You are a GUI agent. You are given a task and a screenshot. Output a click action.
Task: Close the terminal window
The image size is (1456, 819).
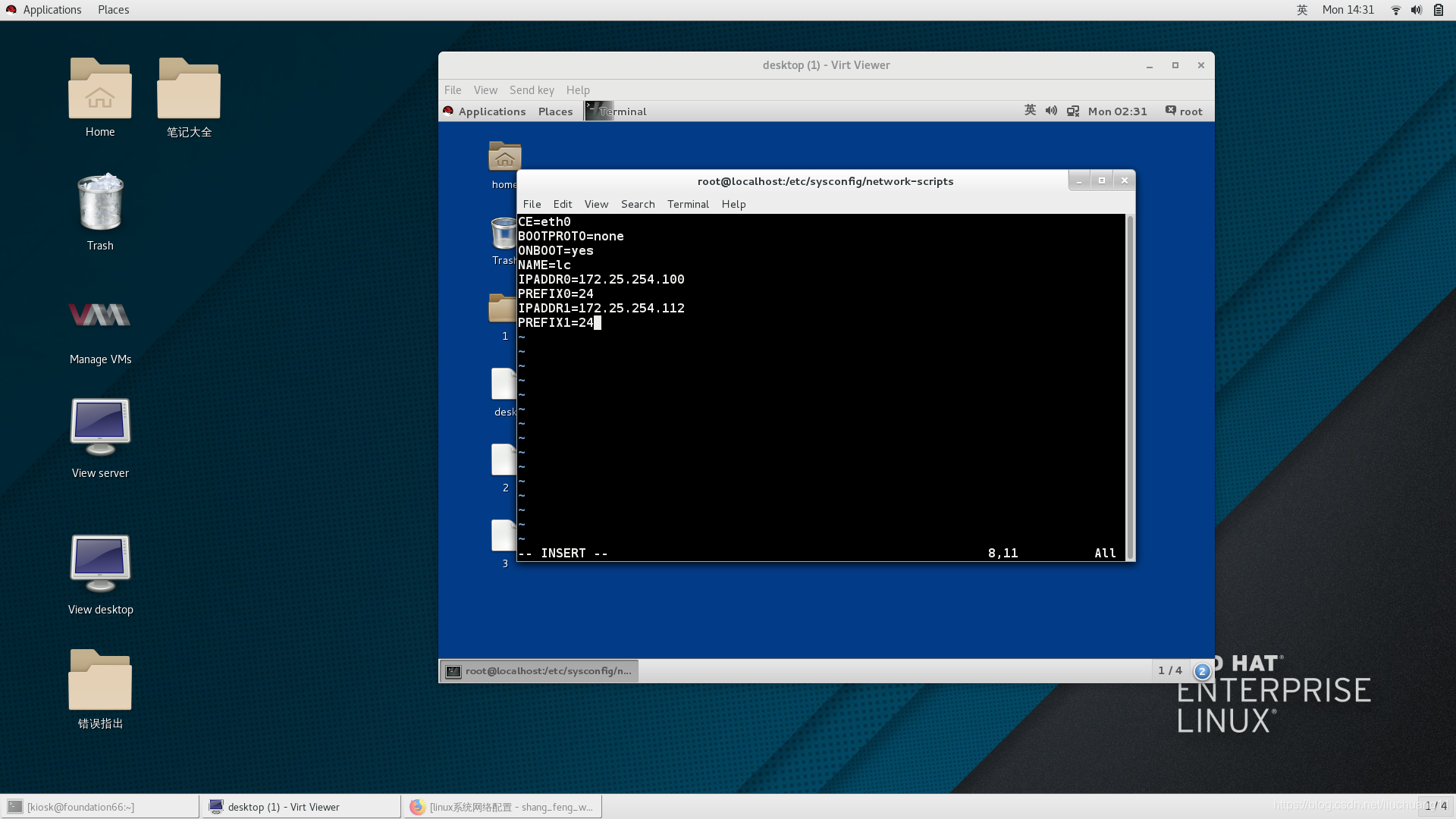pos(1125,180)
